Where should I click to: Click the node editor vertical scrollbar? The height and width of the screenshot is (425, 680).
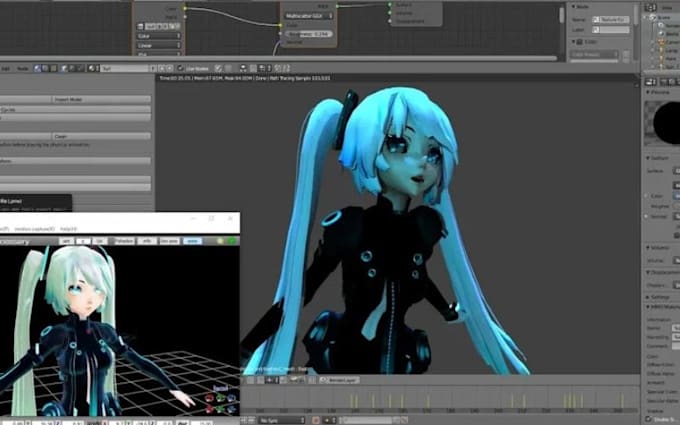click(561, 14)
